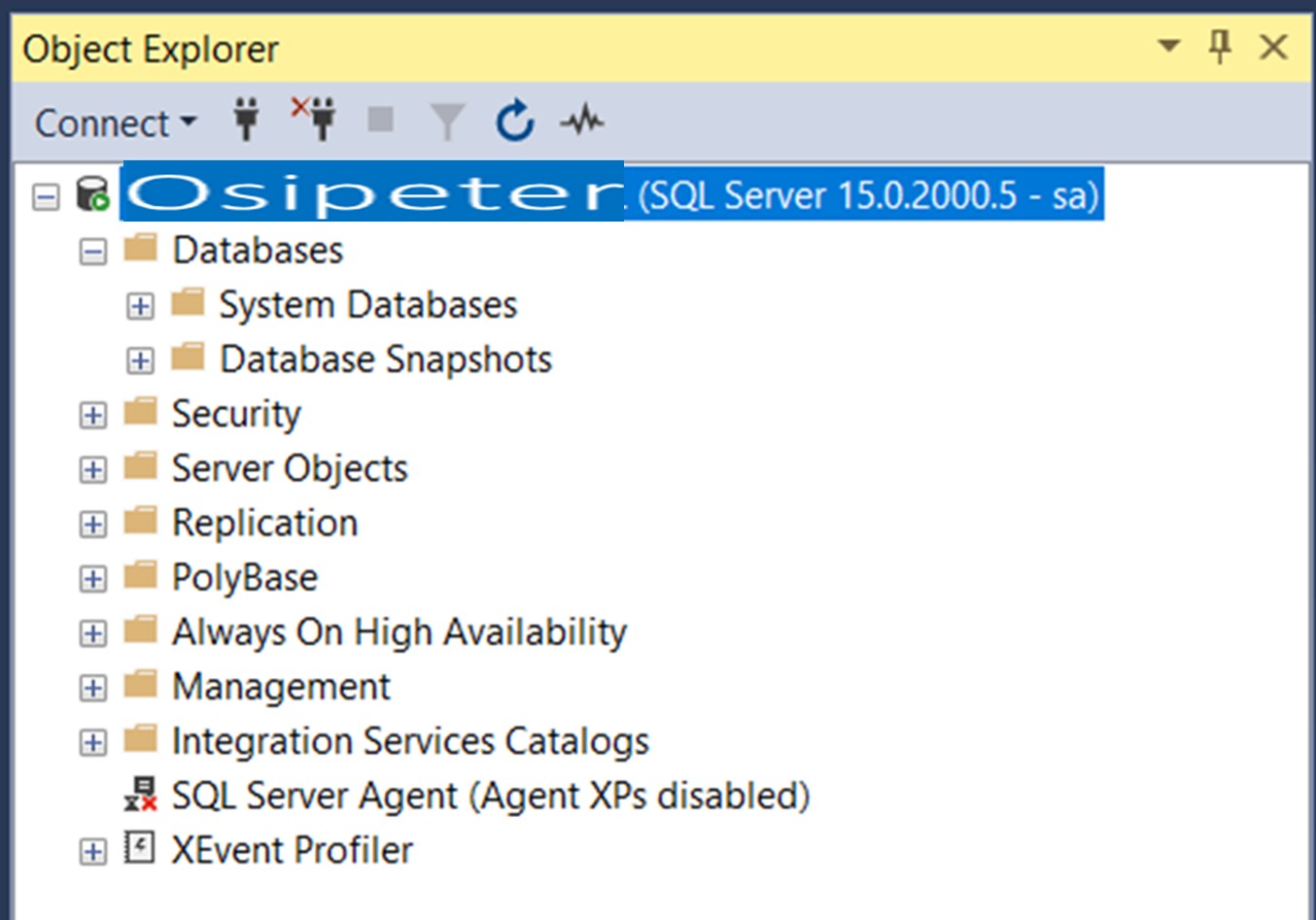This screenshot has height=920, width=1316.
Task: Open the Object Explorer window position dropdown arrow
Action: coord(1169,46)
